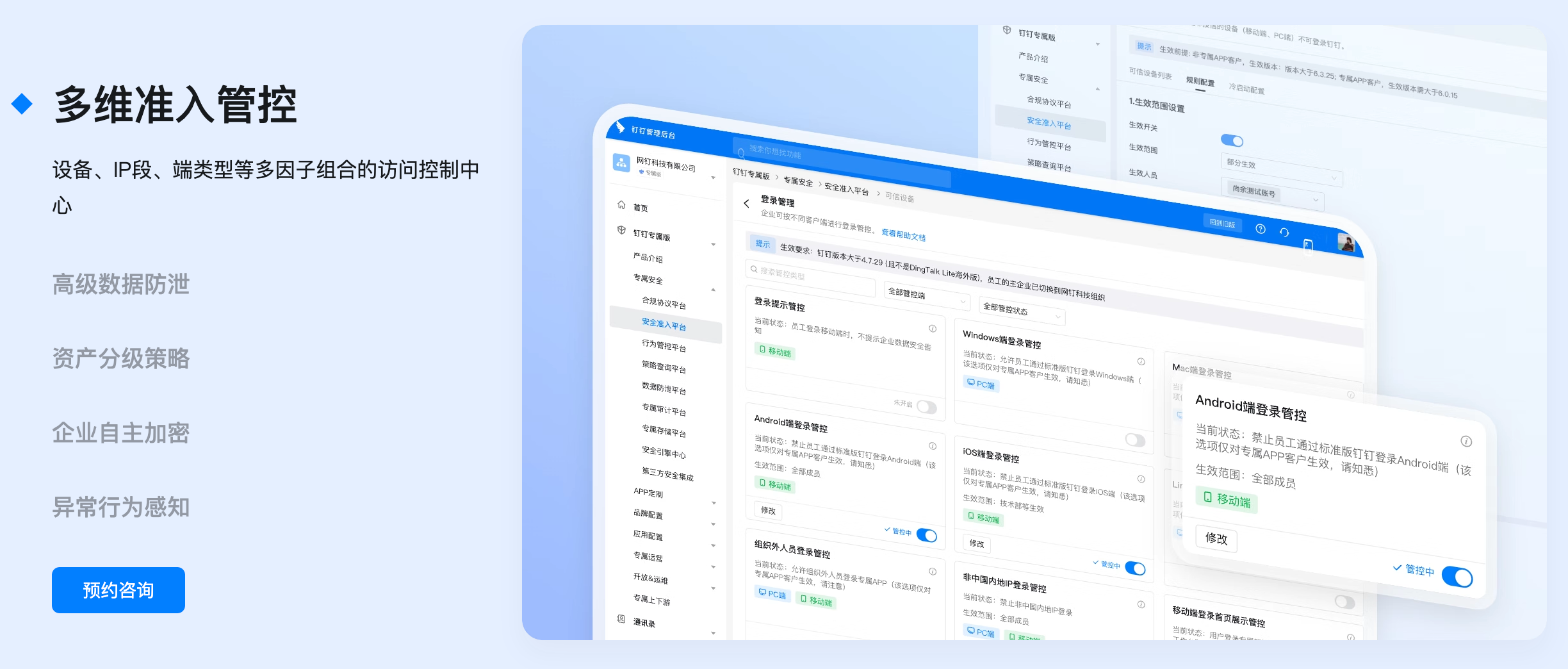Select the 高级数据防泄 feature on the left
The image size is (1568, 669).
[x=121, y=284]
